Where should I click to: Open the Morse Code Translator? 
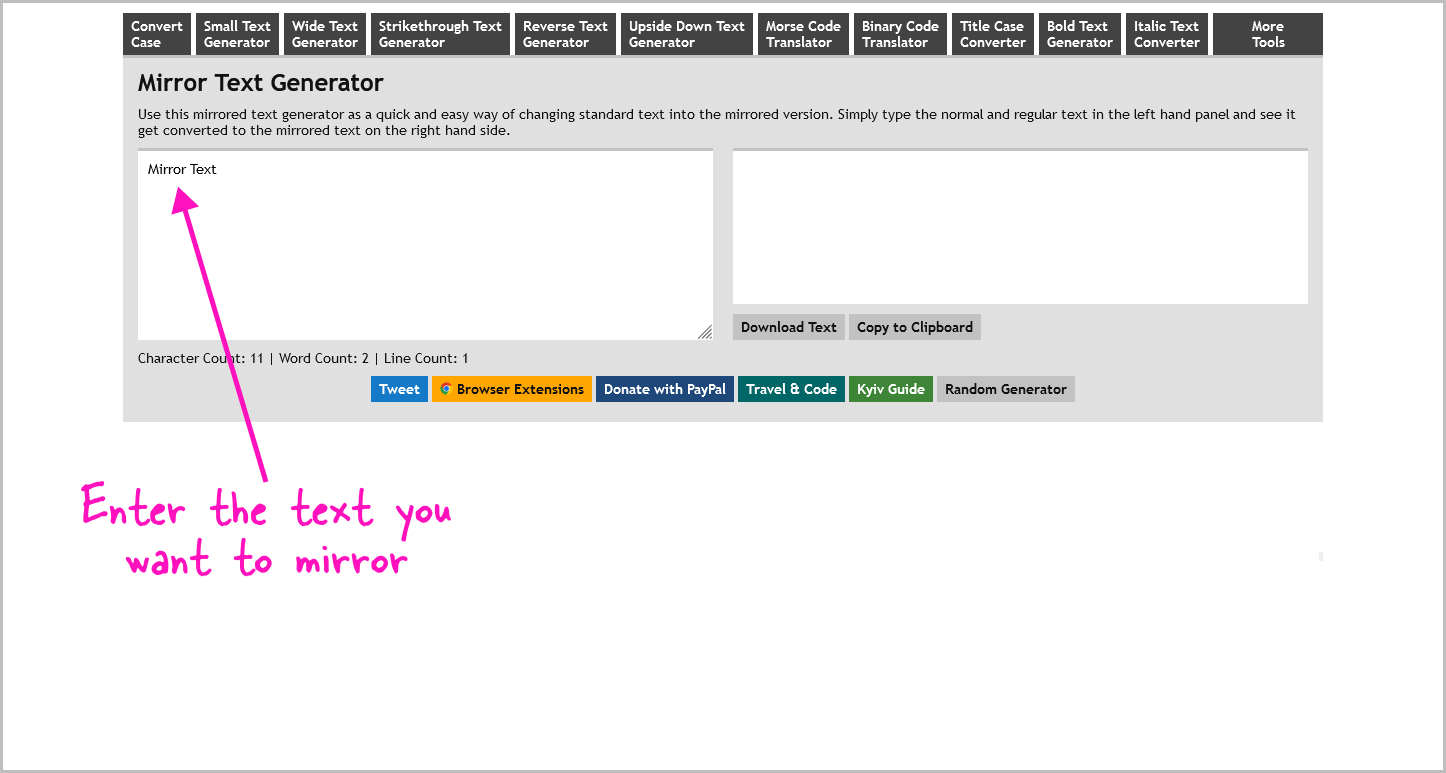point(802,33)
